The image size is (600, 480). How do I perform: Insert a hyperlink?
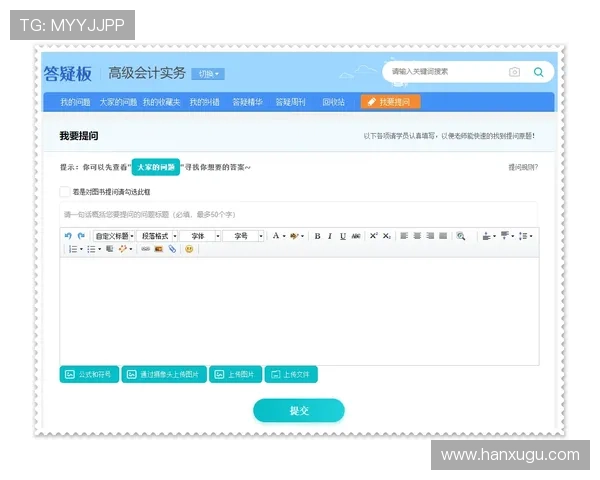pos(145,249)
